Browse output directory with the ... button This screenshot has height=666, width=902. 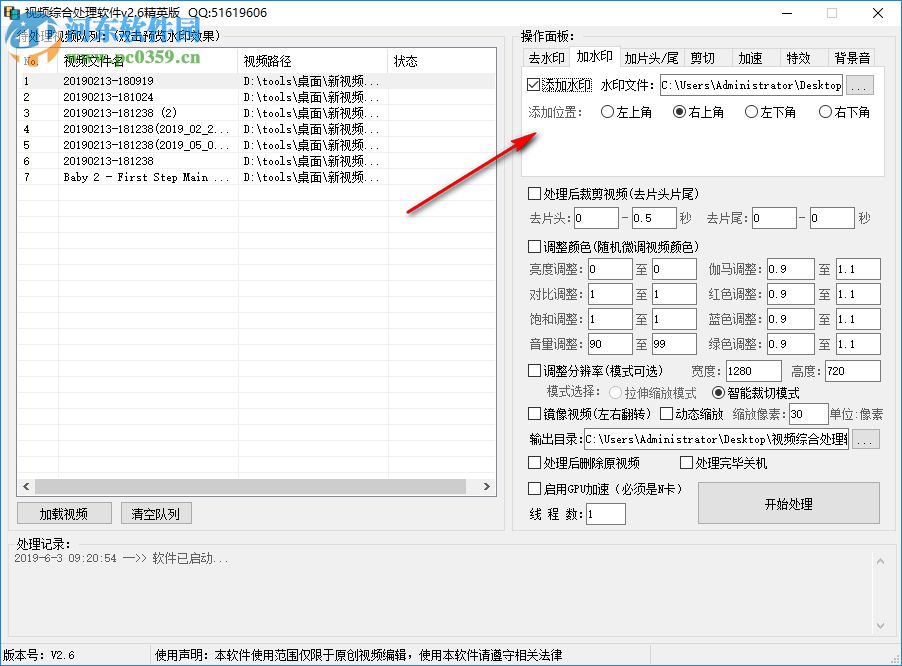[864, 439]
